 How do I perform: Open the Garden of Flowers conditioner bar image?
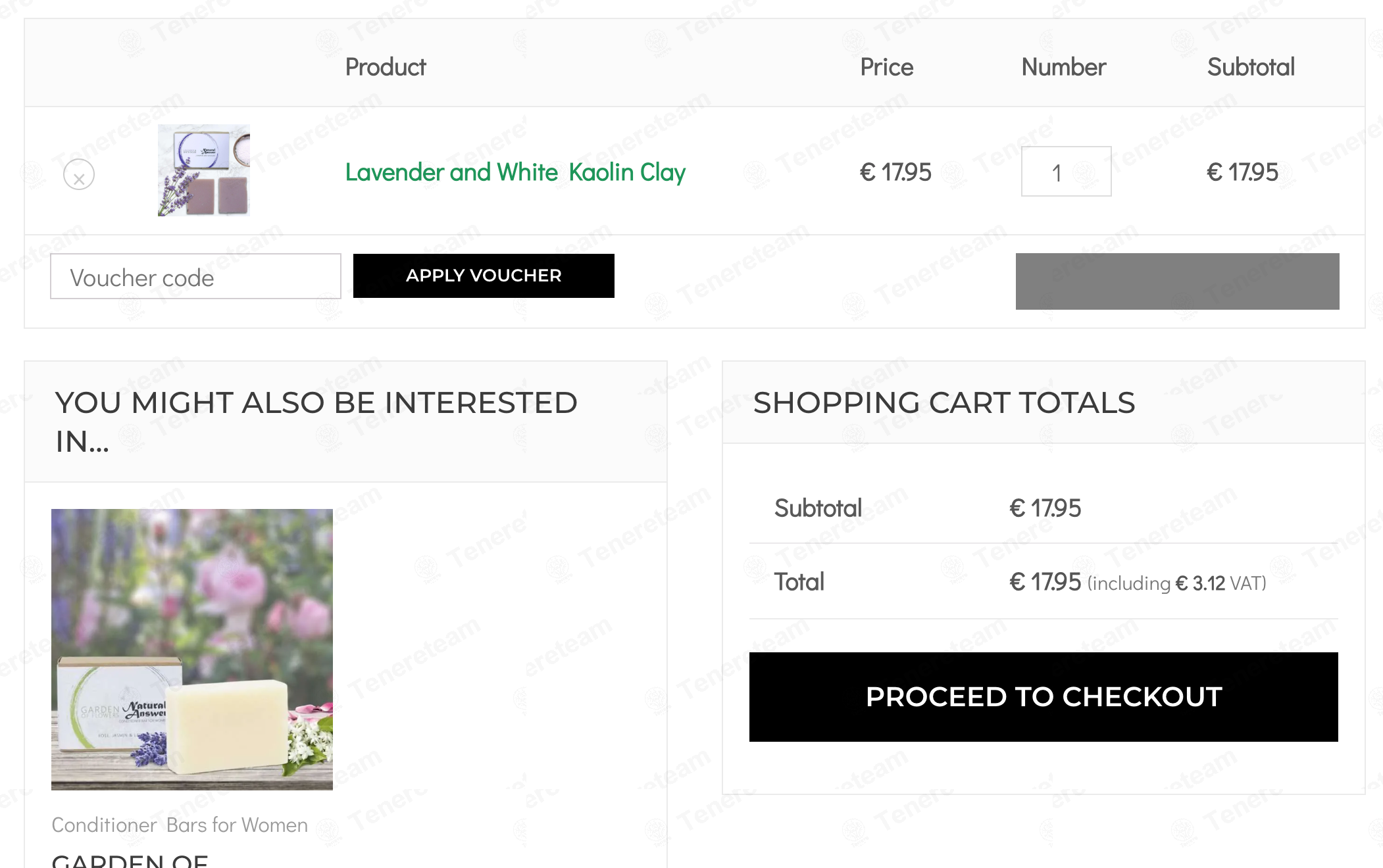click(192, 650)
